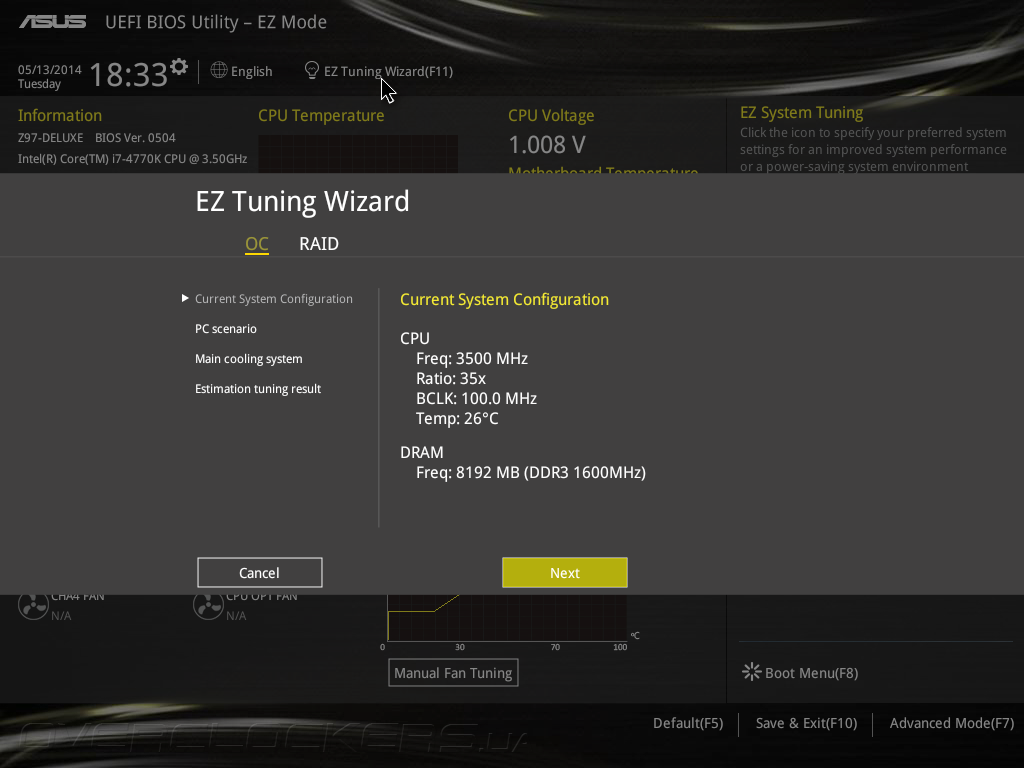This screenshot has height=768, width=1024.
Task: Click the DRAM section label
Action: point(422,452)
